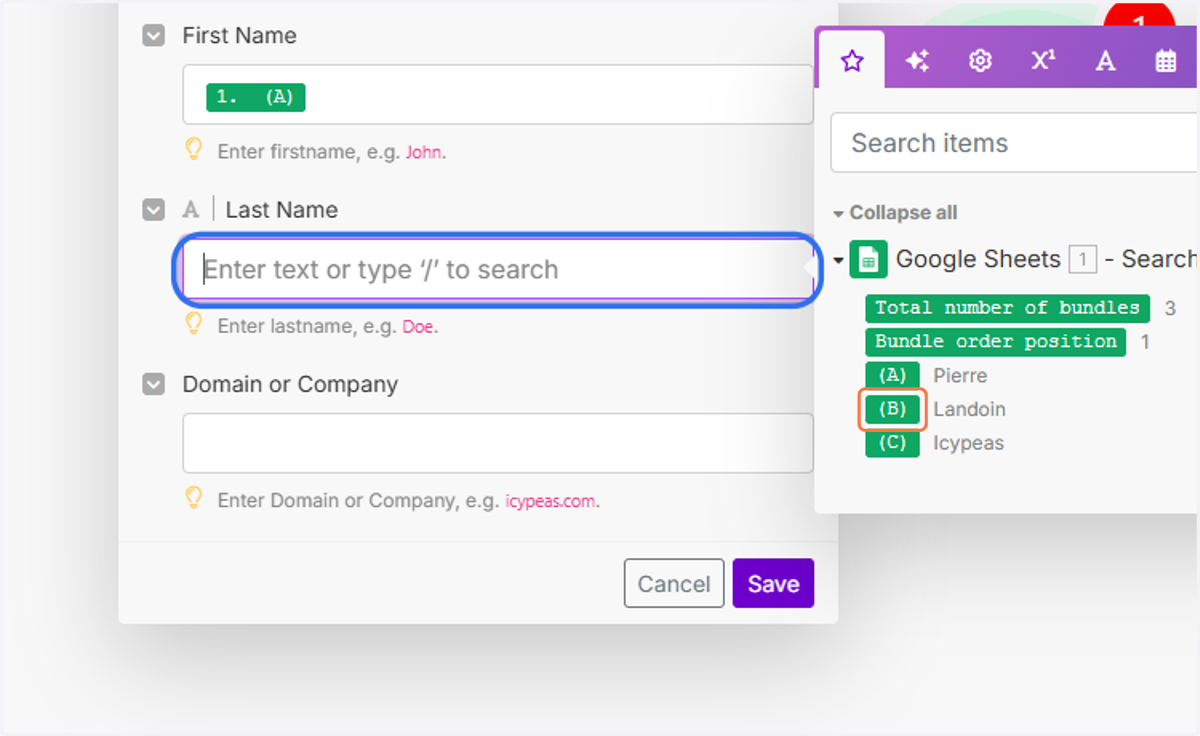This screenshot has width=1200, height=736.
Task: Insert Total number of bundles variable
Action: coord(1007,308)
